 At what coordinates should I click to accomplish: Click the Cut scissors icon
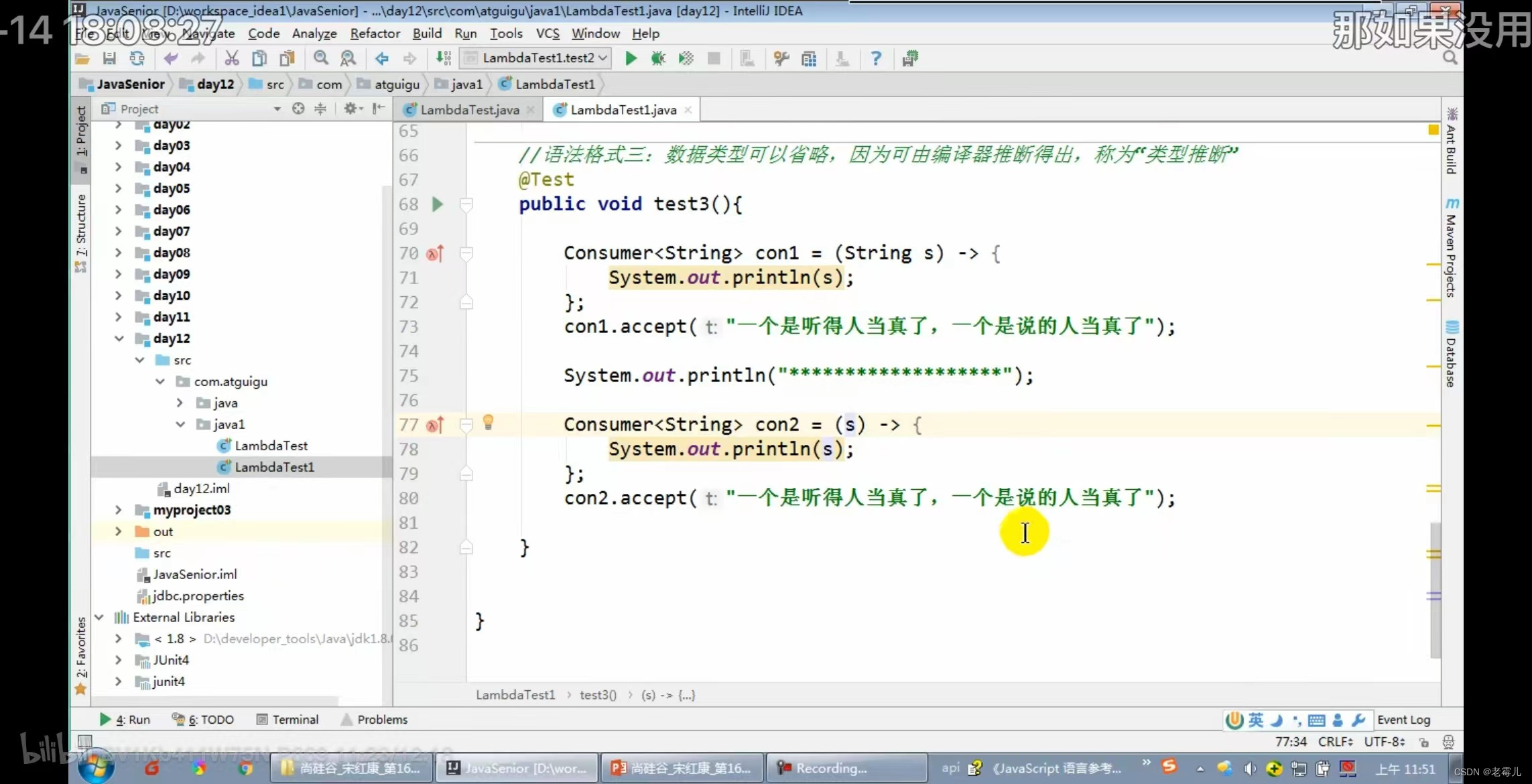[x=232, y=58]
